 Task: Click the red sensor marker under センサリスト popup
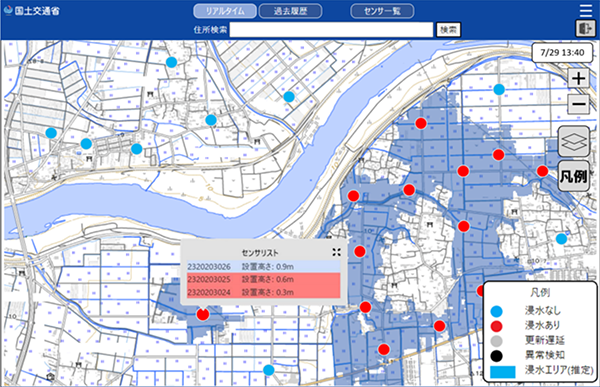click(x=203, y=314)
